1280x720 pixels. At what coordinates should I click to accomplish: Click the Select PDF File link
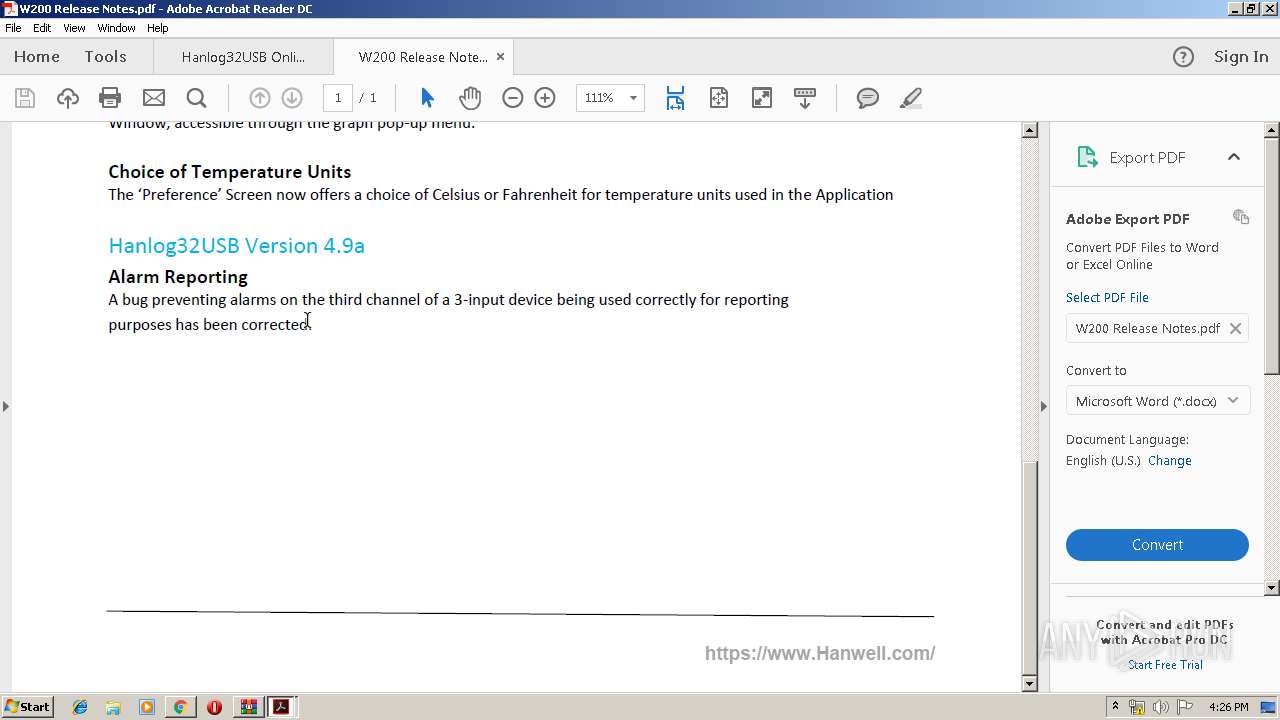click(1107, 297)
